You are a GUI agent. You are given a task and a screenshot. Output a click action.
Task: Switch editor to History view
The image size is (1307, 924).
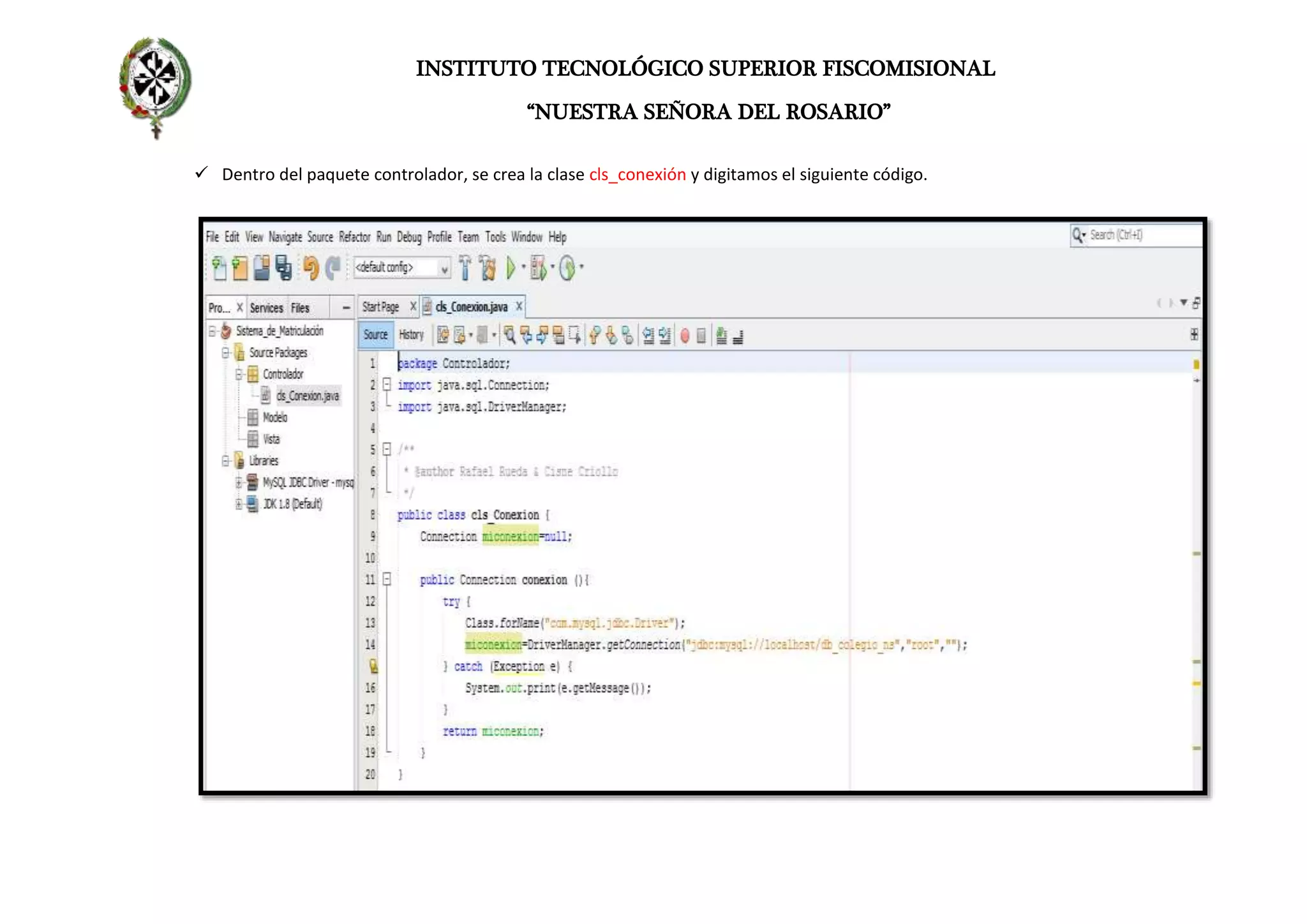click(412, 335)
